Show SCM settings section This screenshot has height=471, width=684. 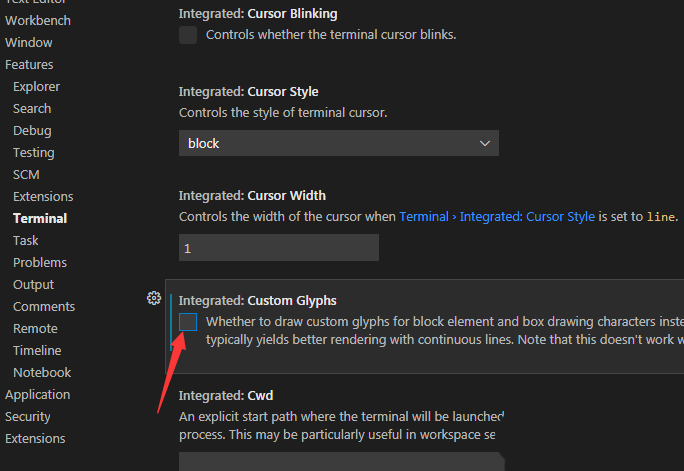tap(26, 175)
